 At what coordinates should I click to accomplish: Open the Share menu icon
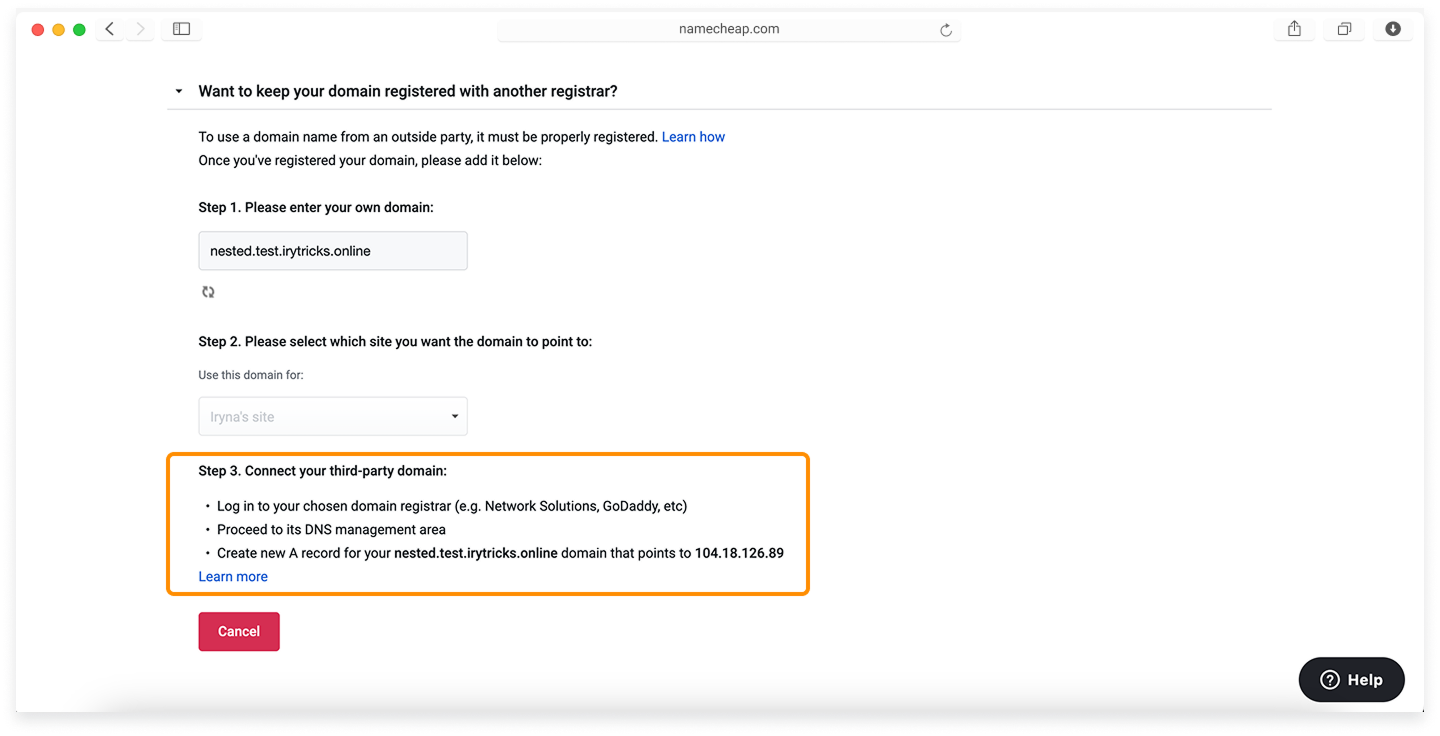pos(1294,29)
